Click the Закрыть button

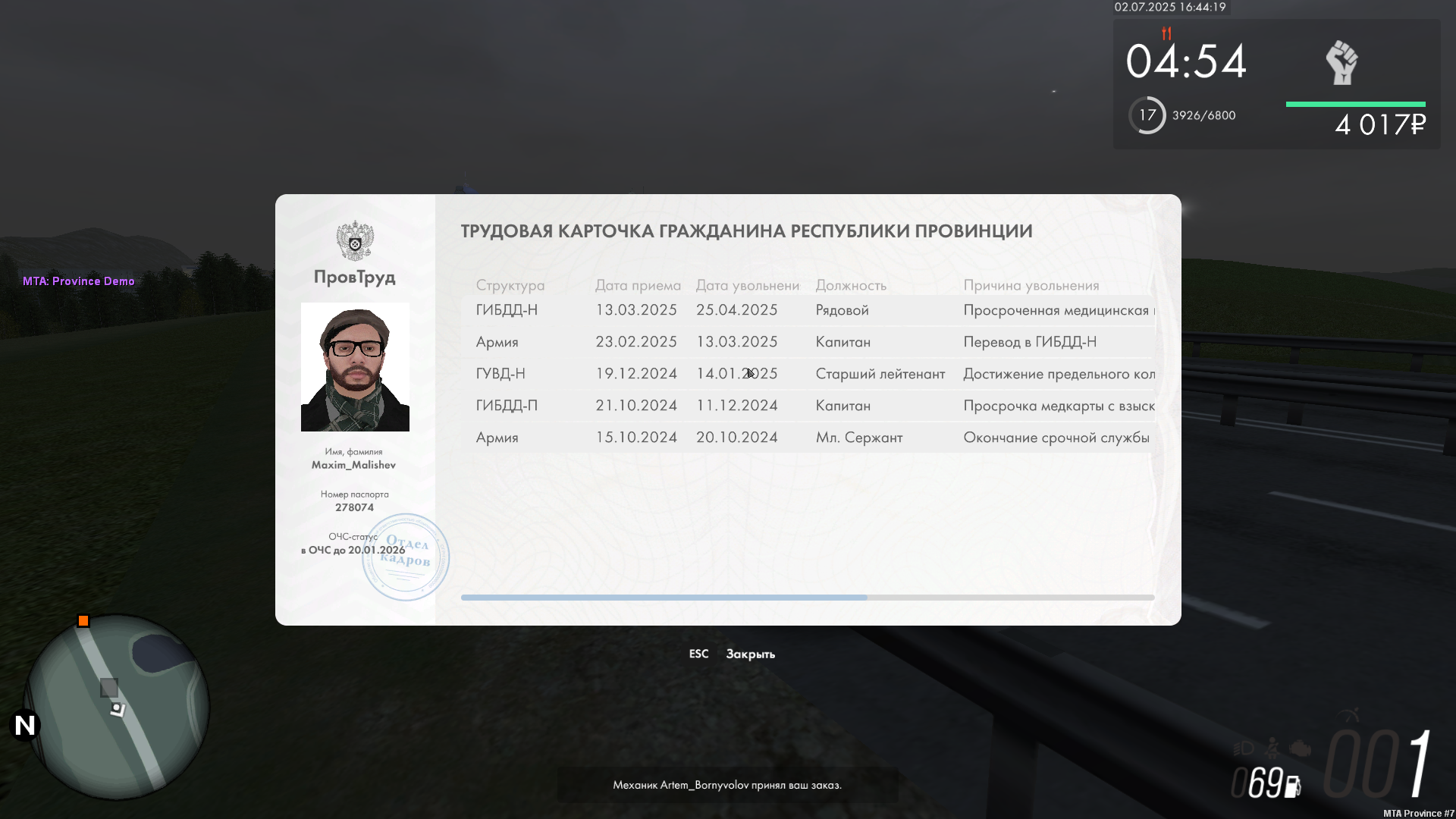(x=751, y=654)
